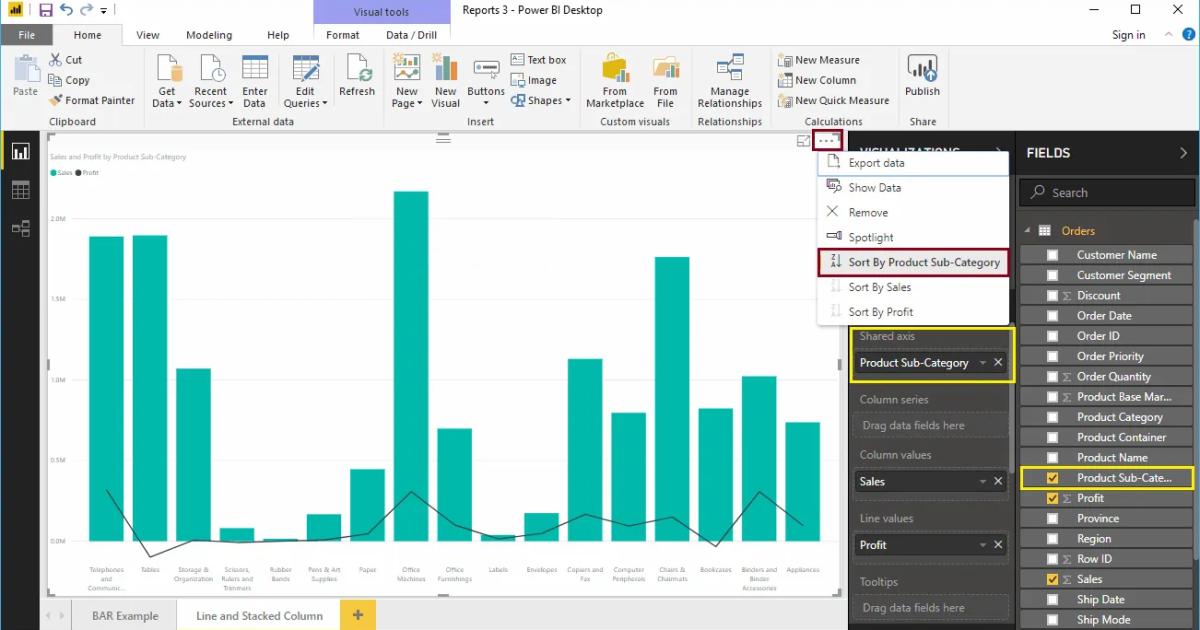Click inside the Fields search box
The width and height of the screenshot is (1200, 630).
click(1106, 192)
